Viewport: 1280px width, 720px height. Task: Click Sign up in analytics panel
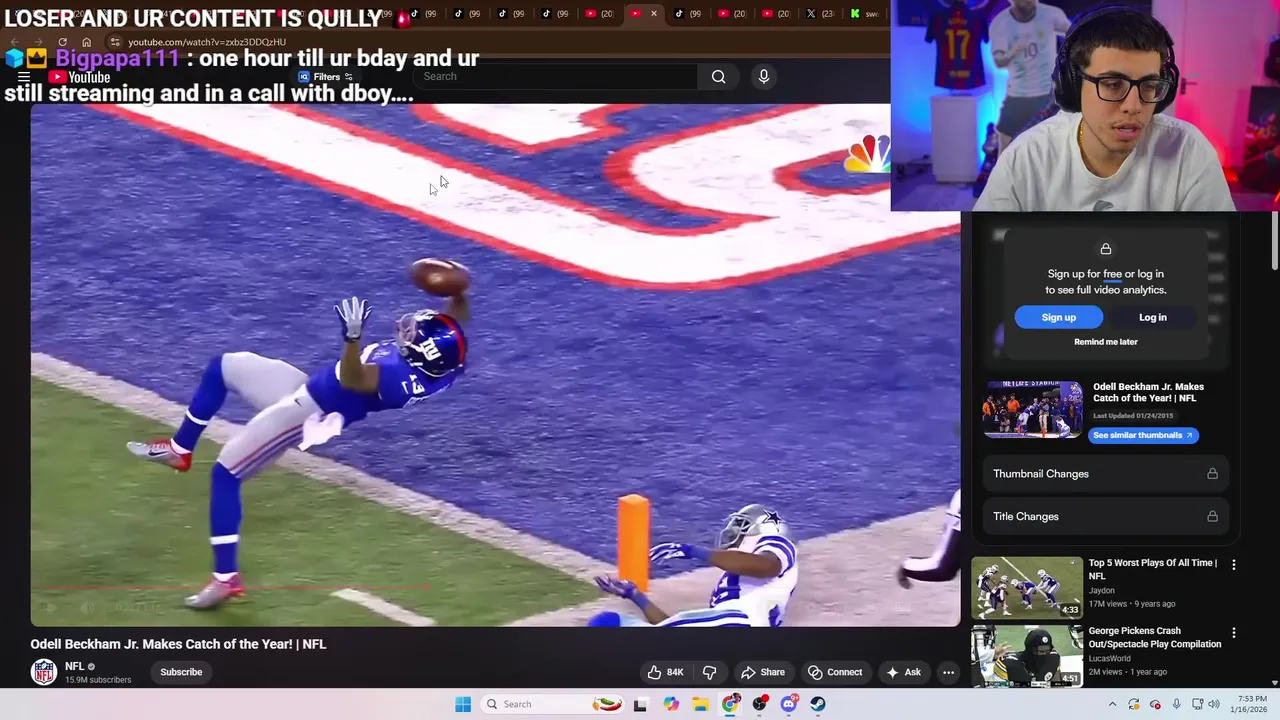1059,317
